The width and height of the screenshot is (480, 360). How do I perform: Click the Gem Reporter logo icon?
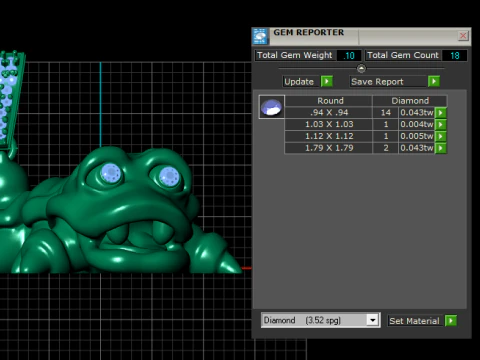point(260,36)
